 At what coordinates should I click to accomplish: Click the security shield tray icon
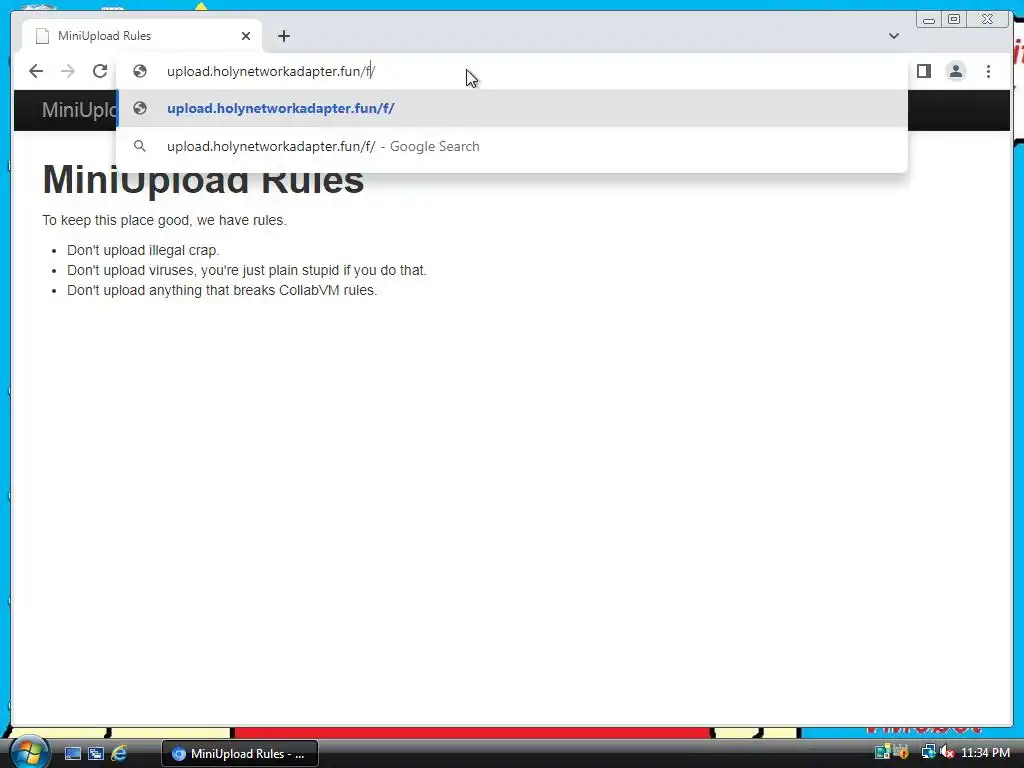(901, 752)
